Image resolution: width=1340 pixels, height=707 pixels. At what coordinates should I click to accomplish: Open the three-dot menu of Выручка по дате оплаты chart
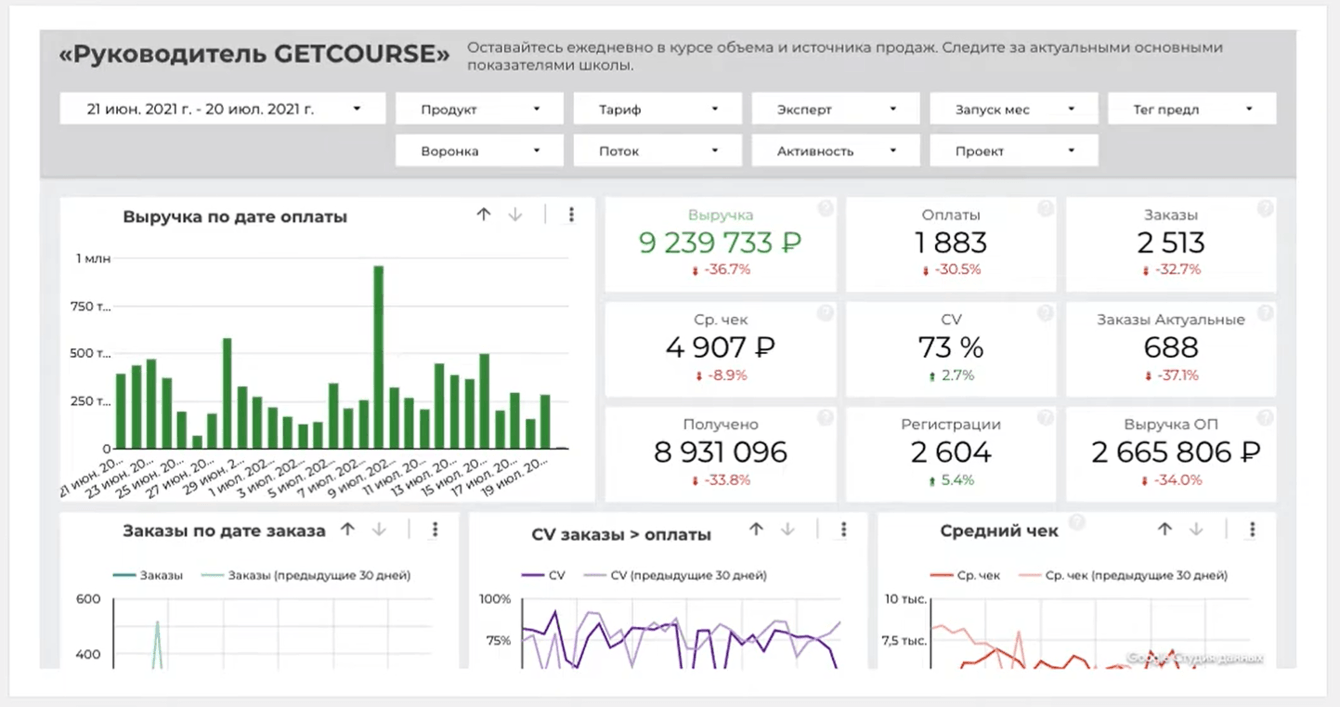pyautogui.click(x=571, y=215)
